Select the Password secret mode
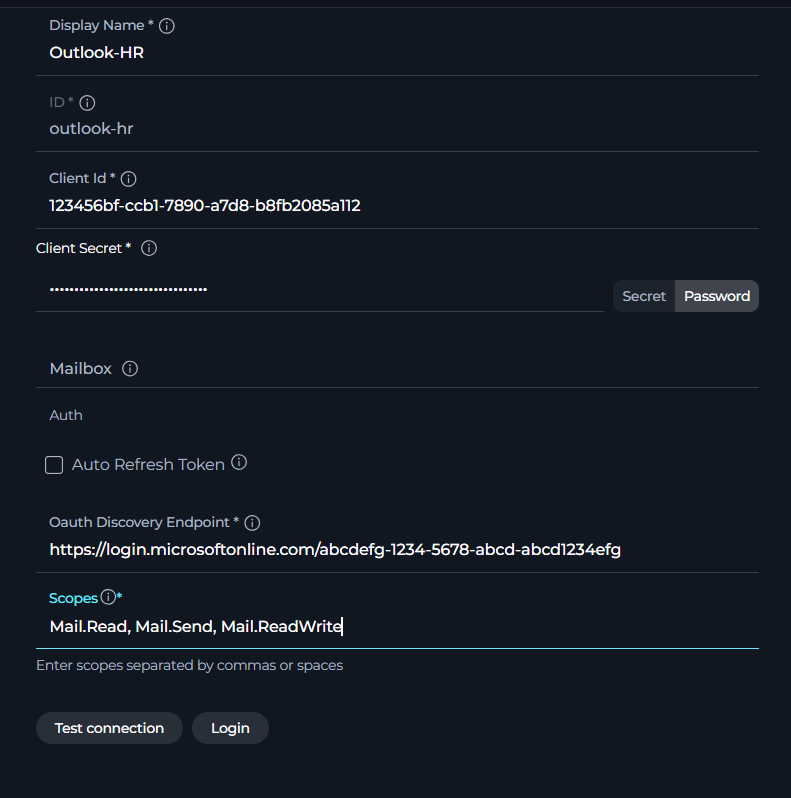The height and width of the screenshot is (798, 791). [717, 296]
